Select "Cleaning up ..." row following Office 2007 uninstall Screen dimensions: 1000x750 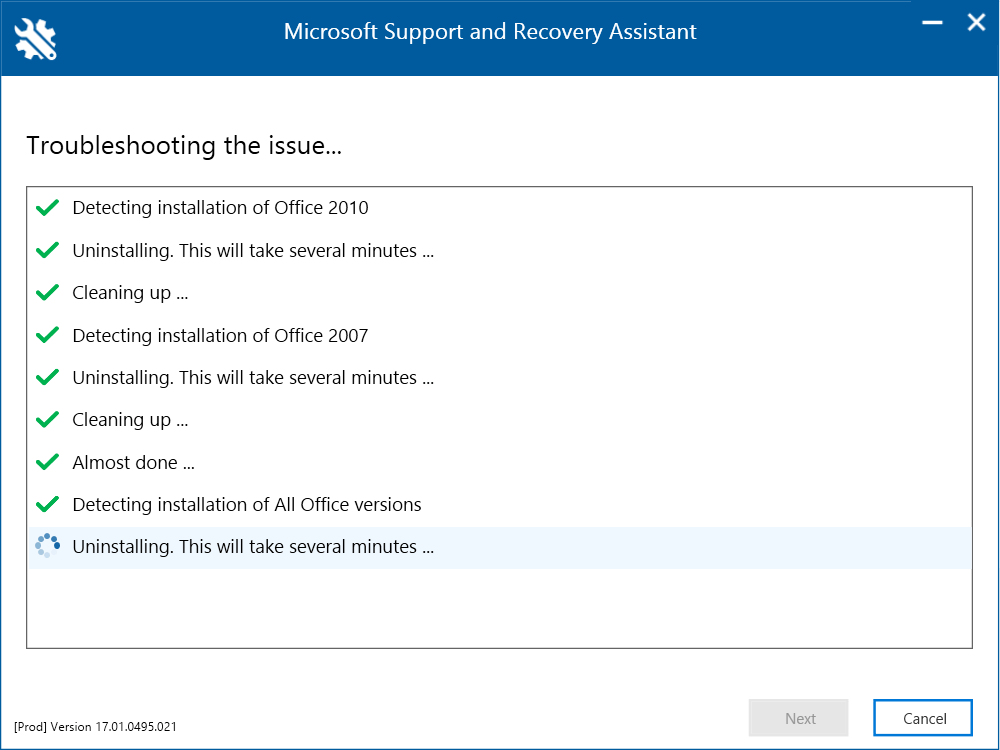coord(130,420)
